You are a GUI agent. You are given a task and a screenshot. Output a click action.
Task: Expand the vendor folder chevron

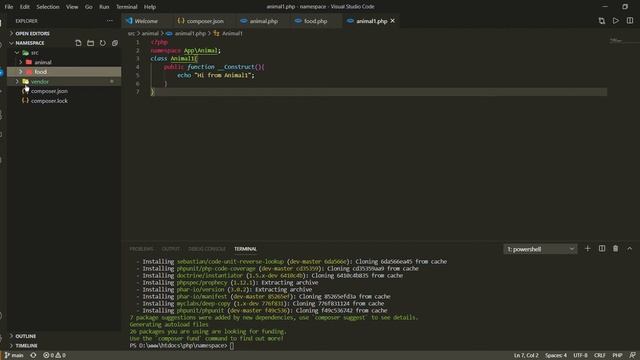click(17, 81)
